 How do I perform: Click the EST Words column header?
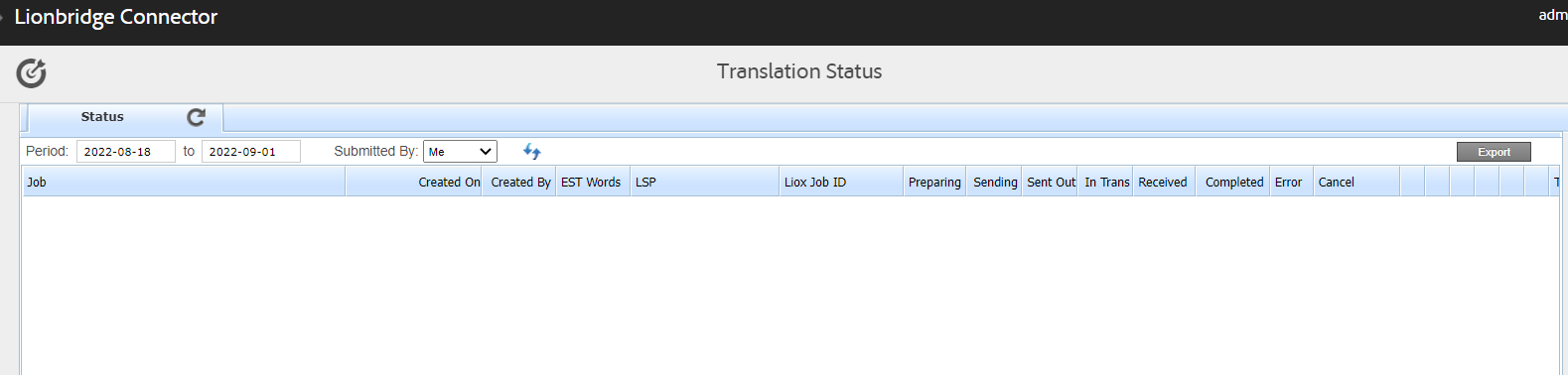tap(593, 182)
